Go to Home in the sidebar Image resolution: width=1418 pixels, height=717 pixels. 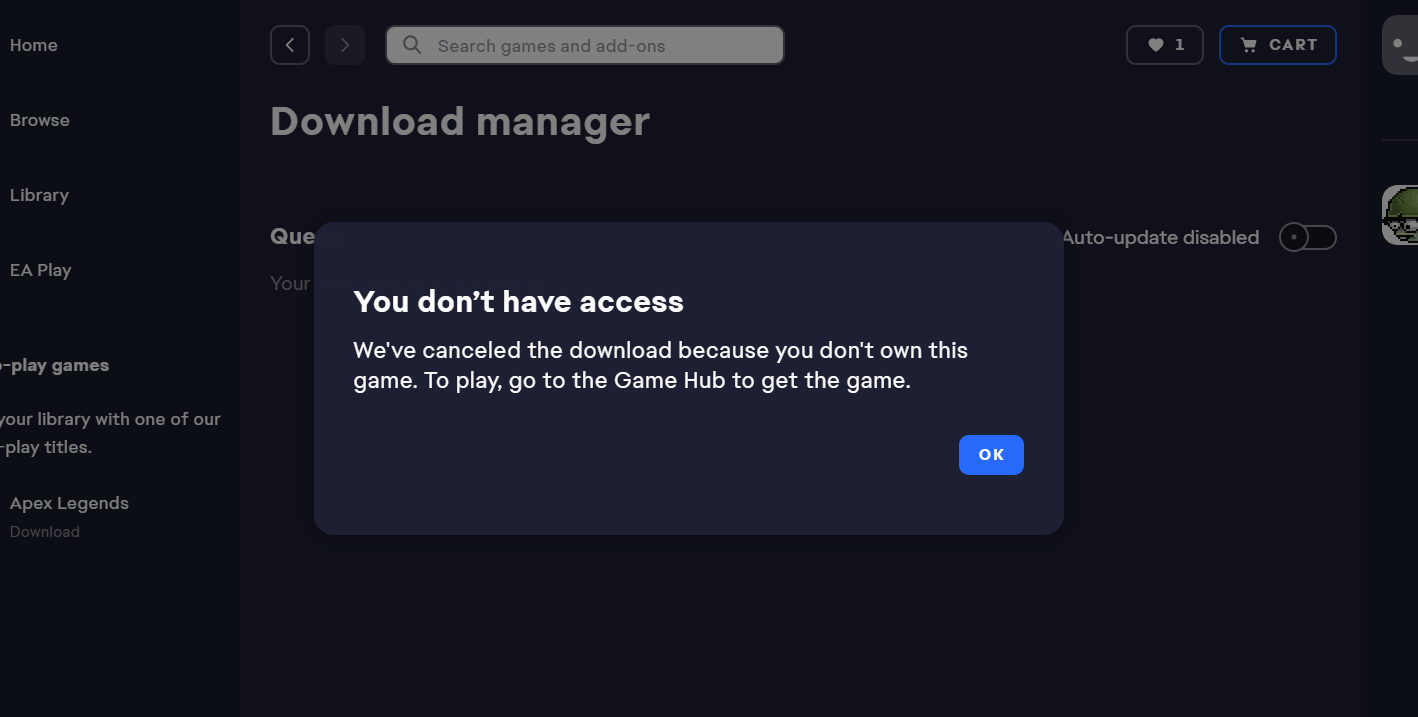tap(34, 45)
